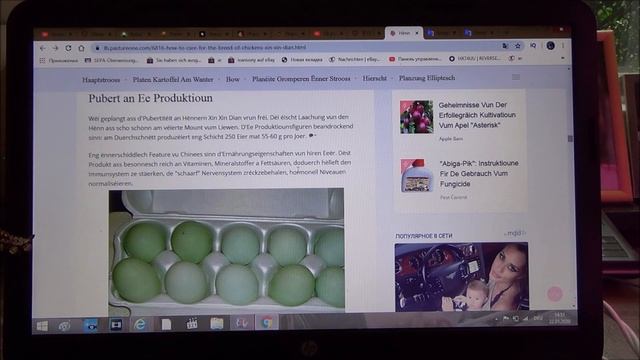The image size is (640, 360).
Task: Open the HKHUU | REVERSE bookmark
Action: (x=475, y=59)
